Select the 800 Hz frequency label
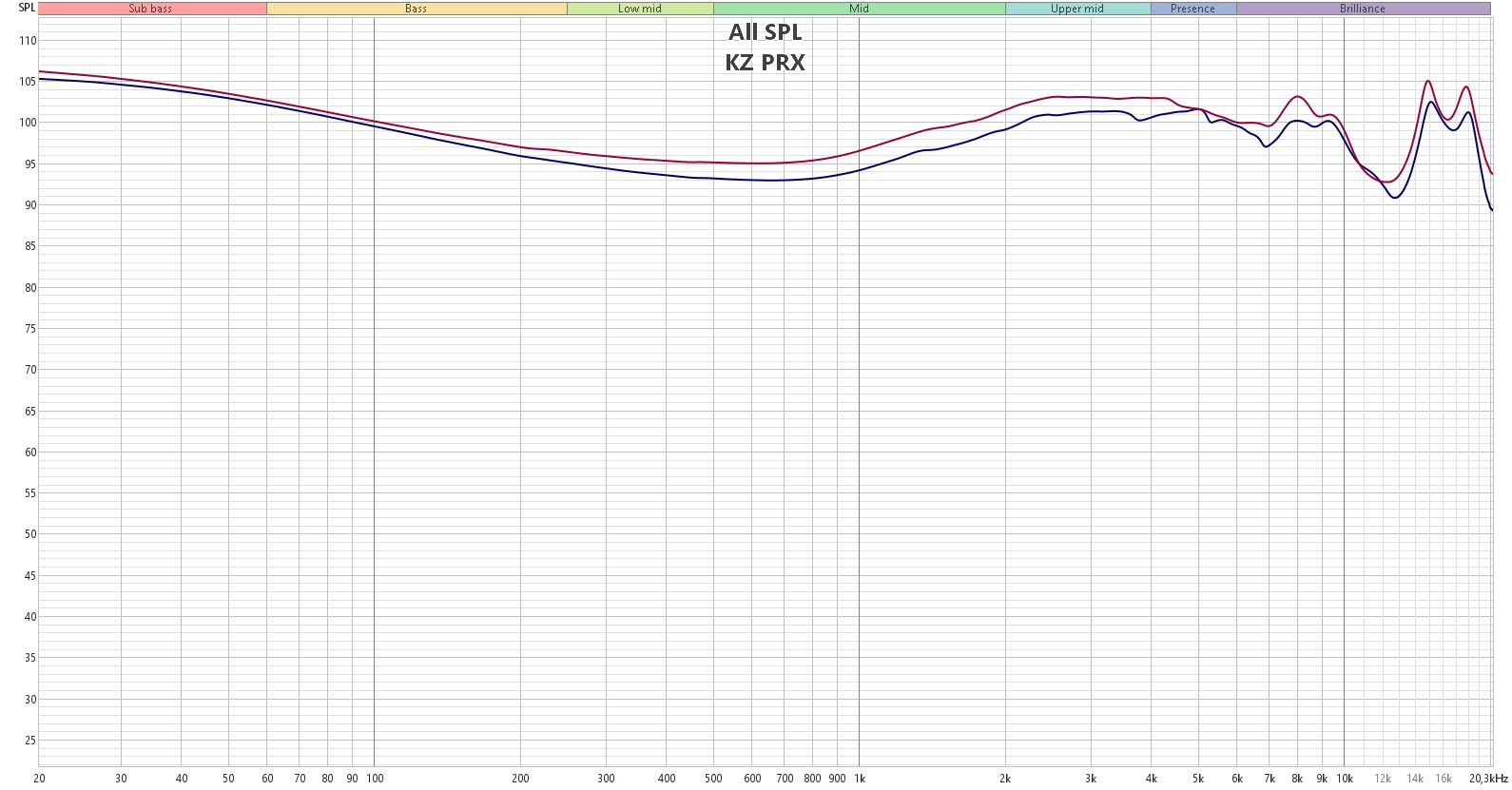Screen dimensions: 1512x790 (x=812, y=779)
